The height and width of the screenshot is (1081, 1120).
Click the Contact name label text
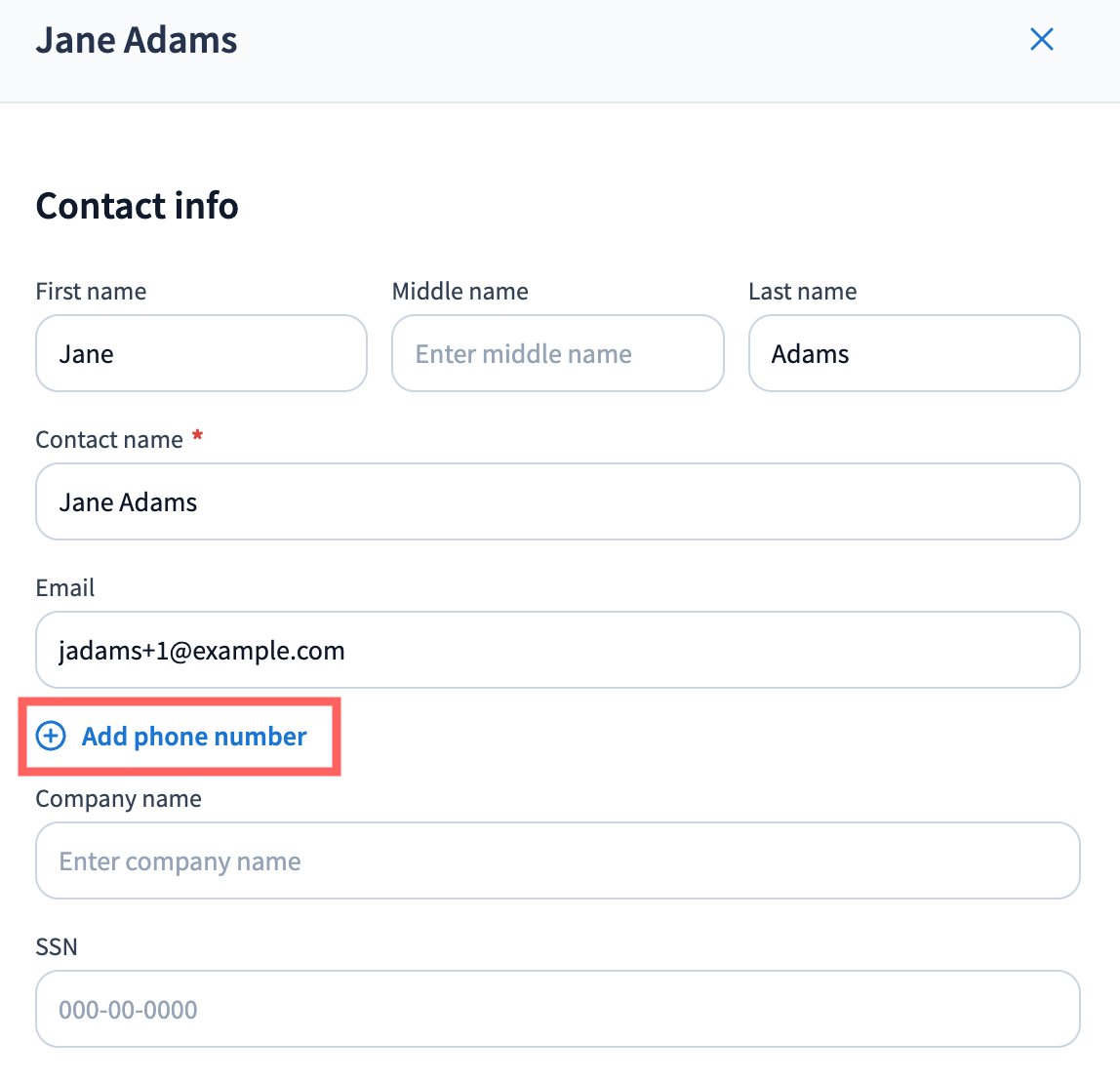coord(109,440)
